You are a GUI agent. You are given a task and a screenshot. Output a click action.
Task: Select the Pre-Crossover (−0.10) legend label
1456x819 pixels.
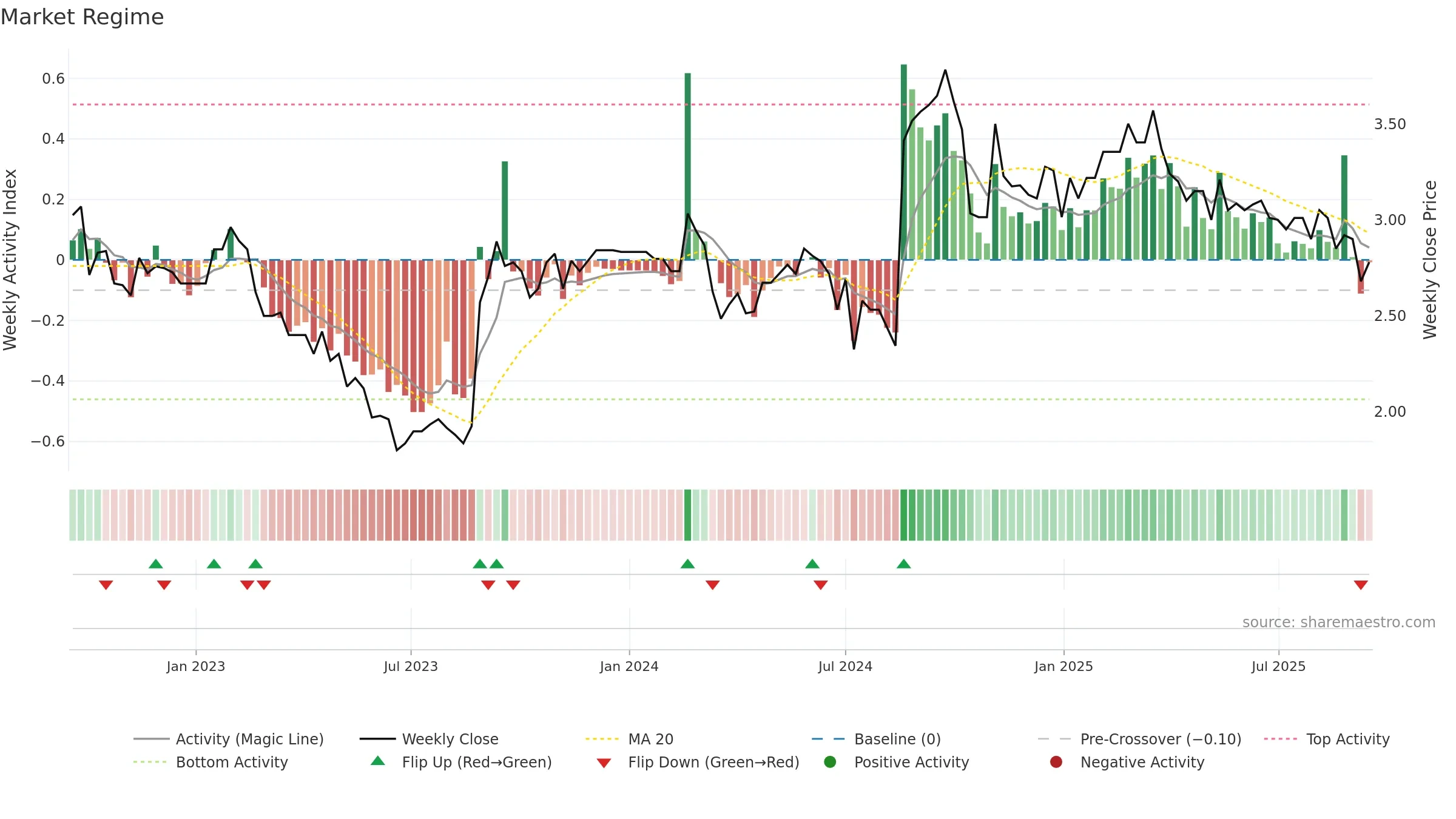[x=1161, y=740]
